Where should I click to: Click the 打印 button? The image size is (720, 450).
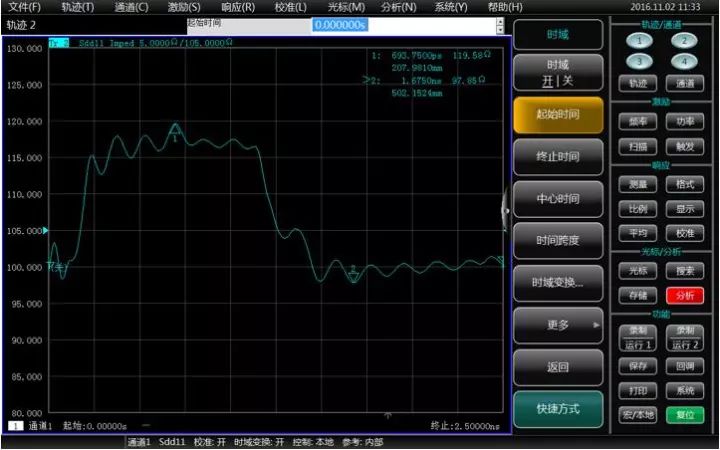click(x=638, y=391)
